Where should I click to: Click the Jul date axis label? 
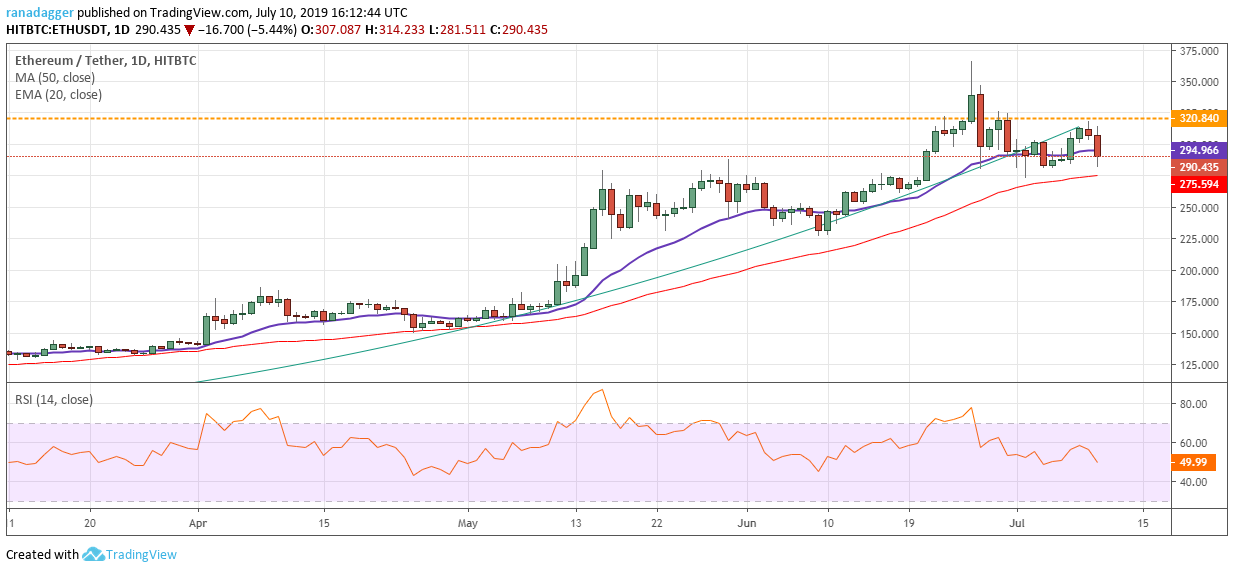[x=1016, y=522]
